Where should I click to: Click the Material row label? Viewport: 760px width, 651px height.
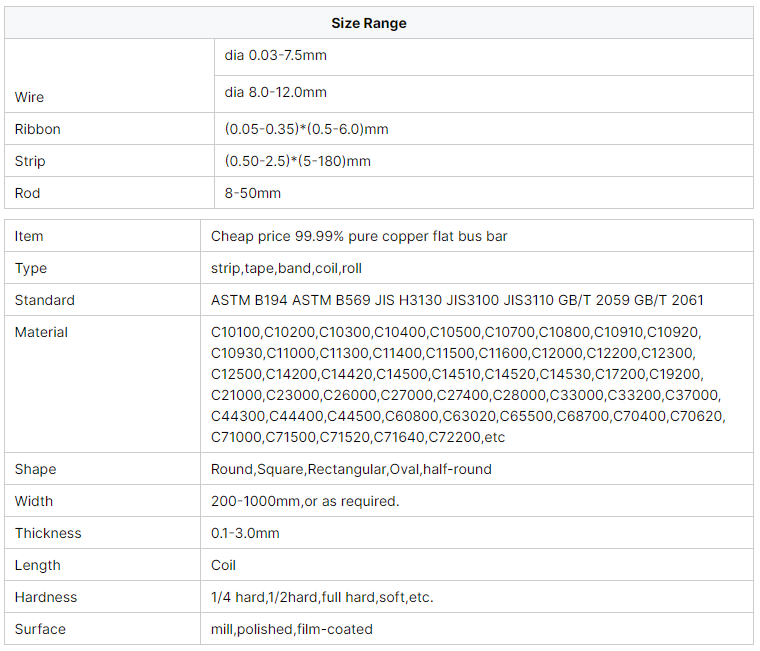point(41,332)
